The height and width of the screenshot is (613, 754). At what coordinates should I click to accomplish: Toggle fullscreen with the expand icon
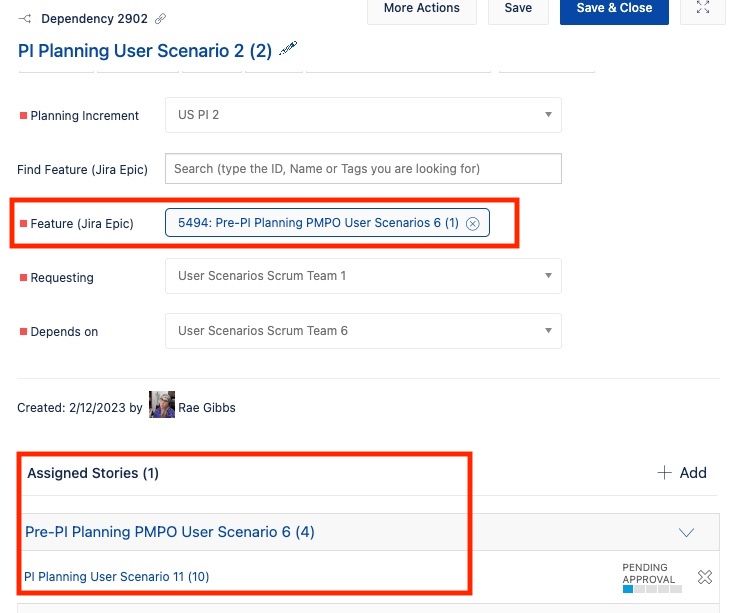click(x=703, y=7)
